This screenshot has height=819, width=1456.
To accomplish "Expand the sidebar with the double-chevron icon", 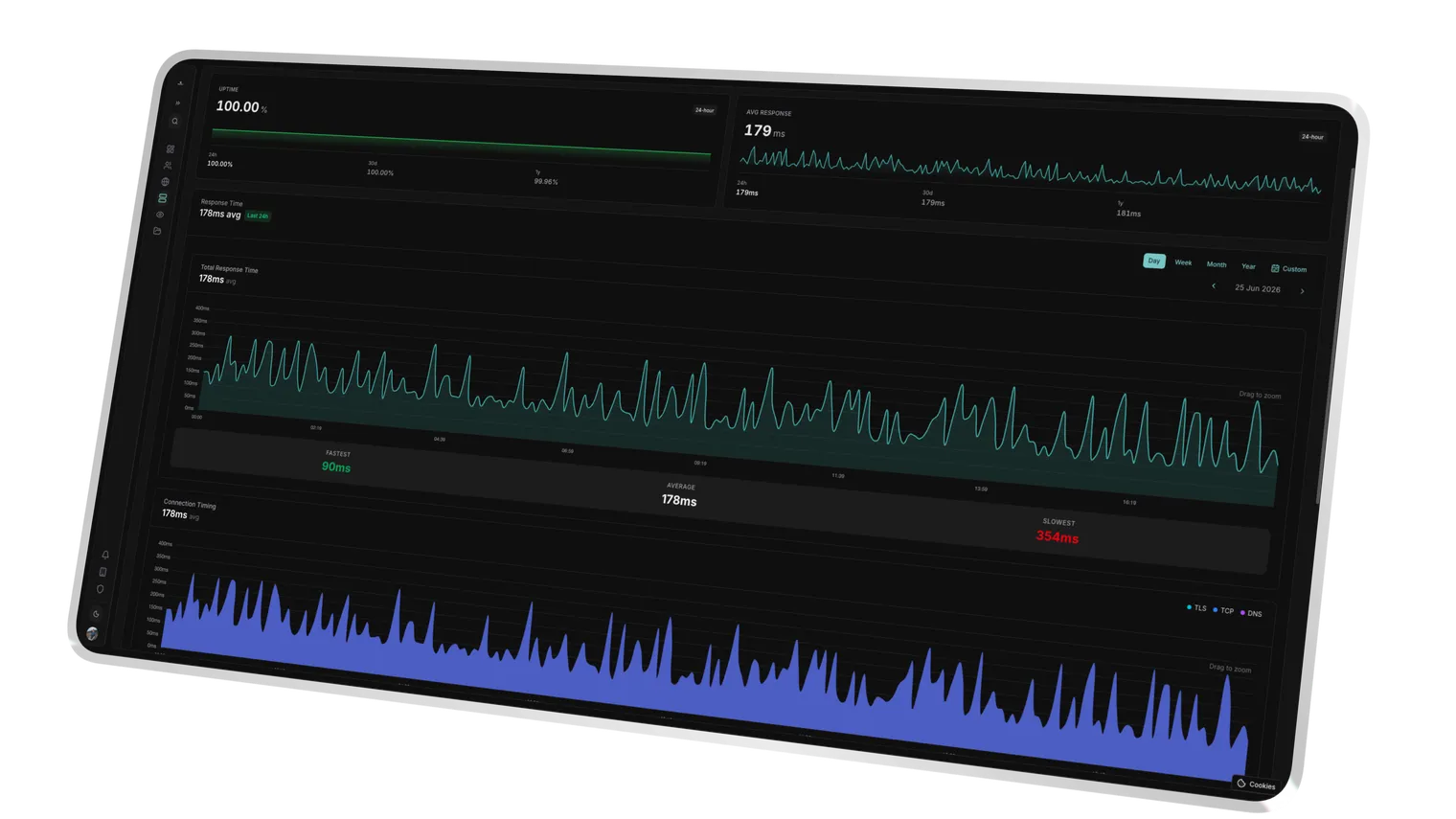I will tap(177, 102).
